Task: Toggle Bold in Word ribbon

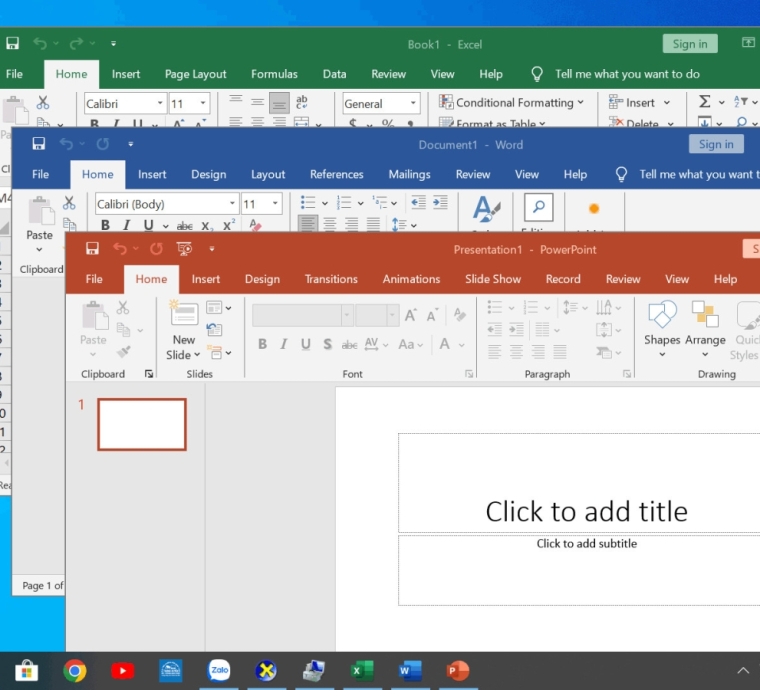Action: click(x=105, y=225)
